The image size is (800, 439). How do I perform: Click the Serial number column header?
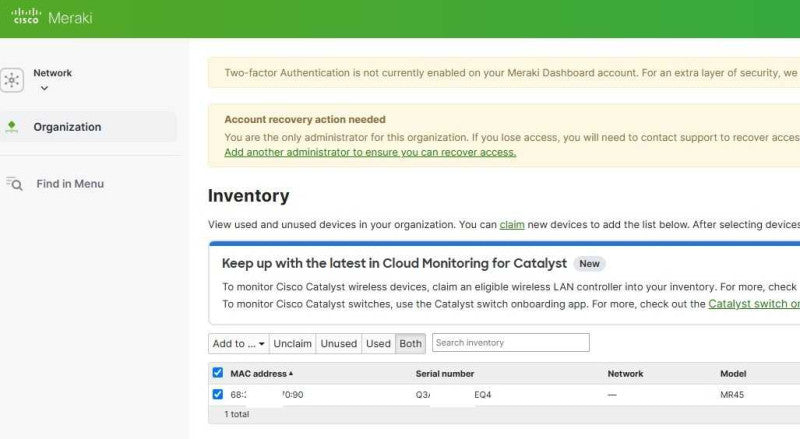[x=444, y=374]
